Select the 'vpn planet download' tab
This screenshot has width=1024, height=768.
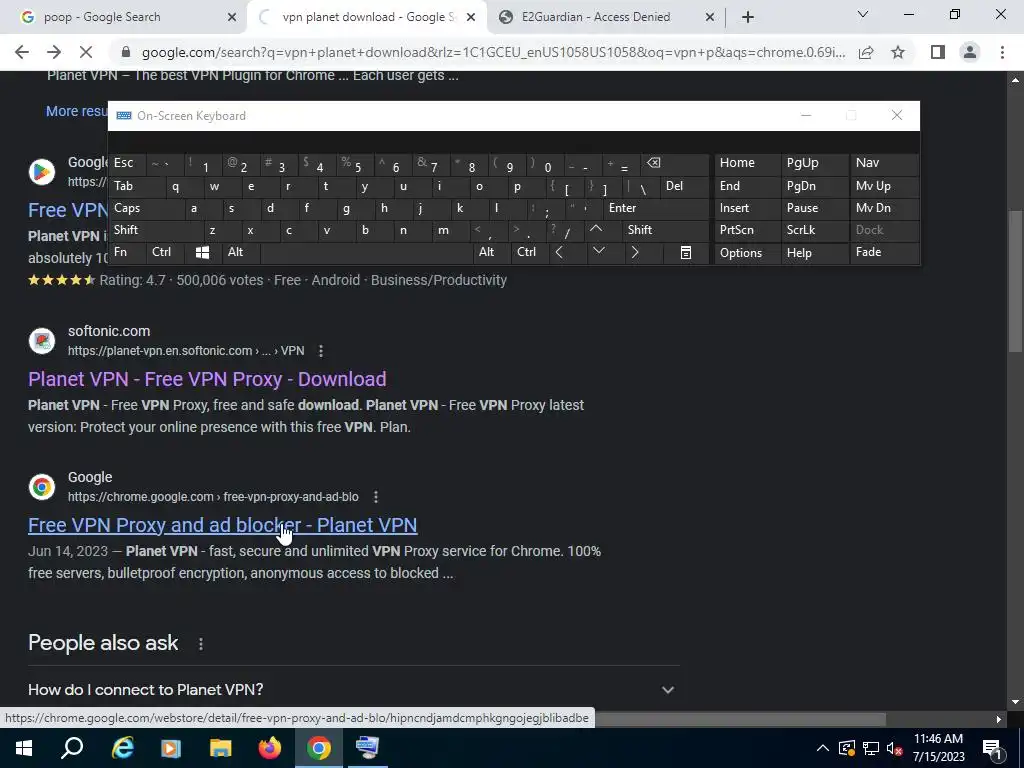(x=367, y=17)
